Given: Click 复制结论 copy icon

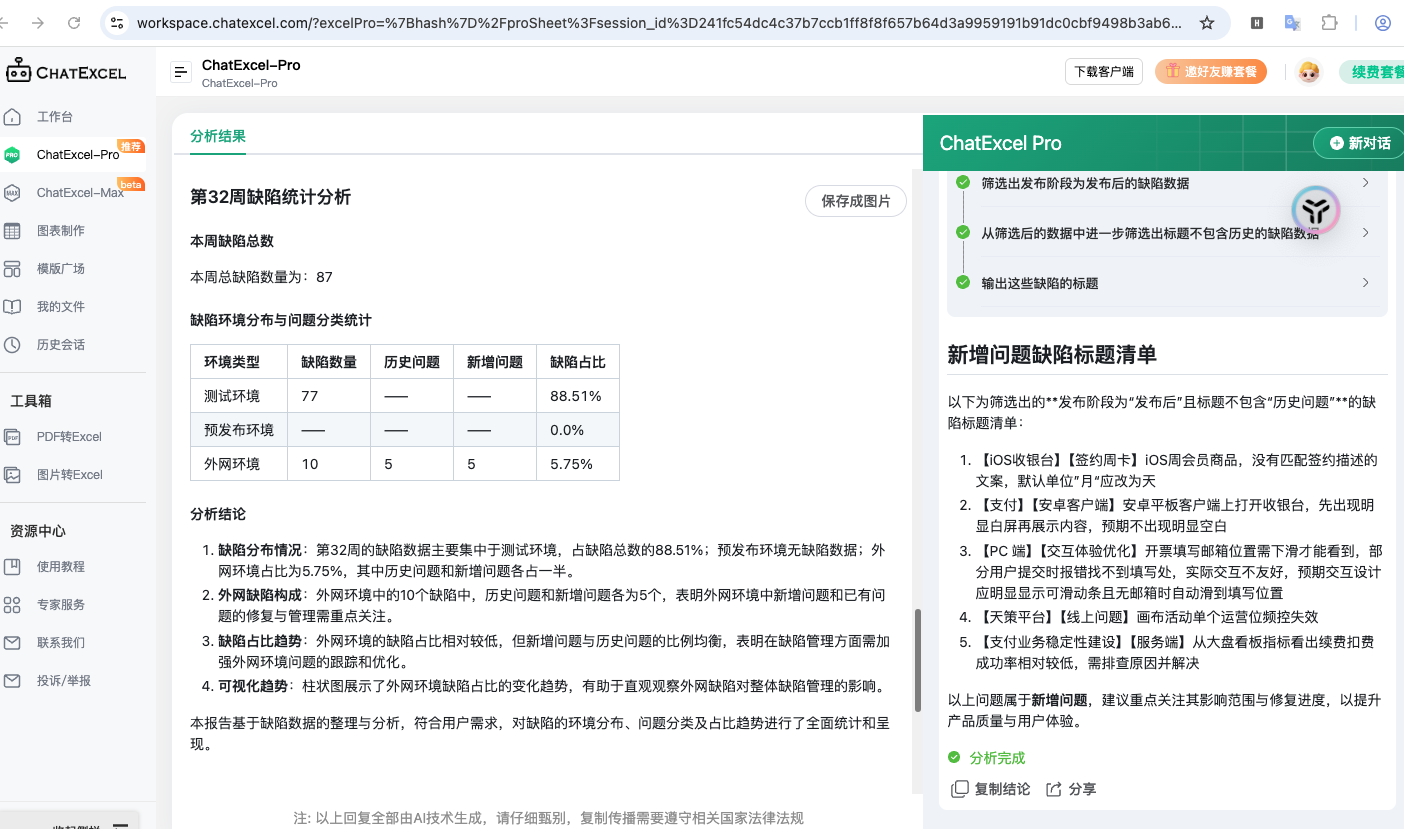Looking at the screenshot, I should (x=959, y=789).
